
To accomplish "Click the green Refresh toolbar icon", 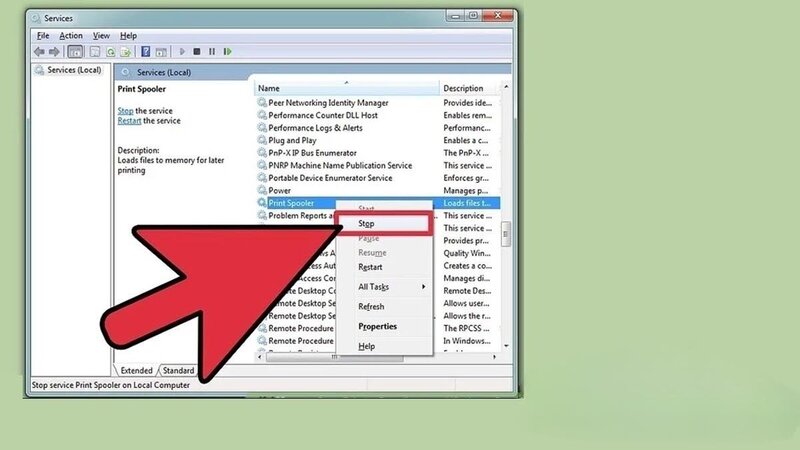I will [110, 52].
